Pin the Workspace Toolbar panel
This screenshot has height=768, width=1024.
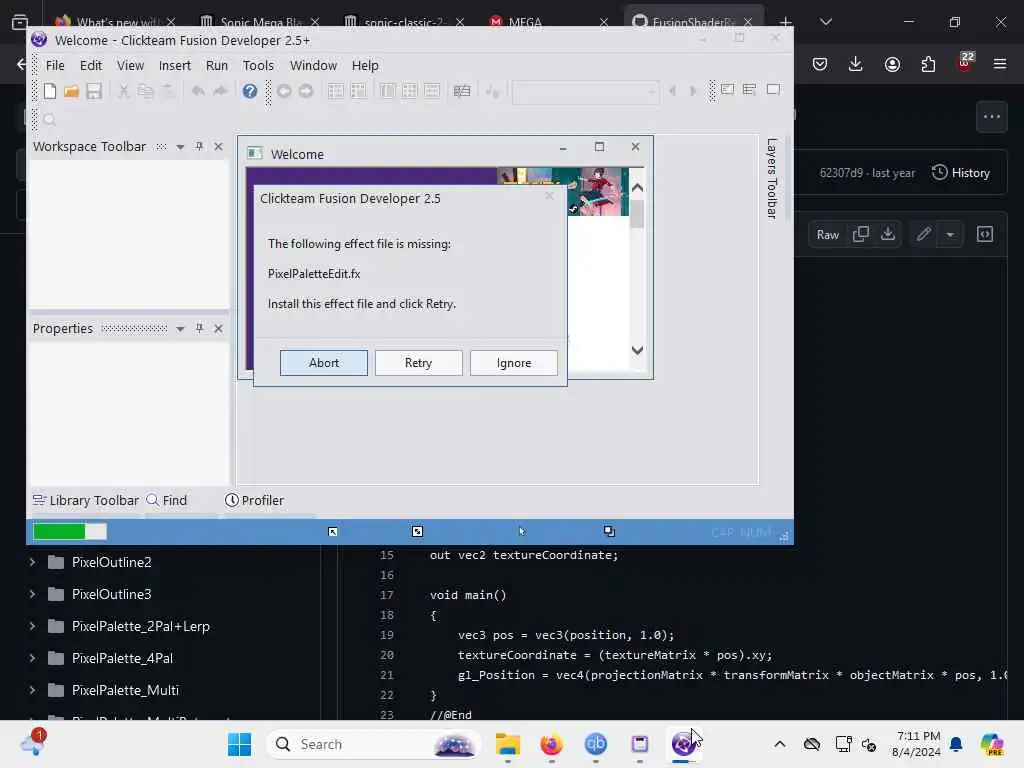pos(199,146)
